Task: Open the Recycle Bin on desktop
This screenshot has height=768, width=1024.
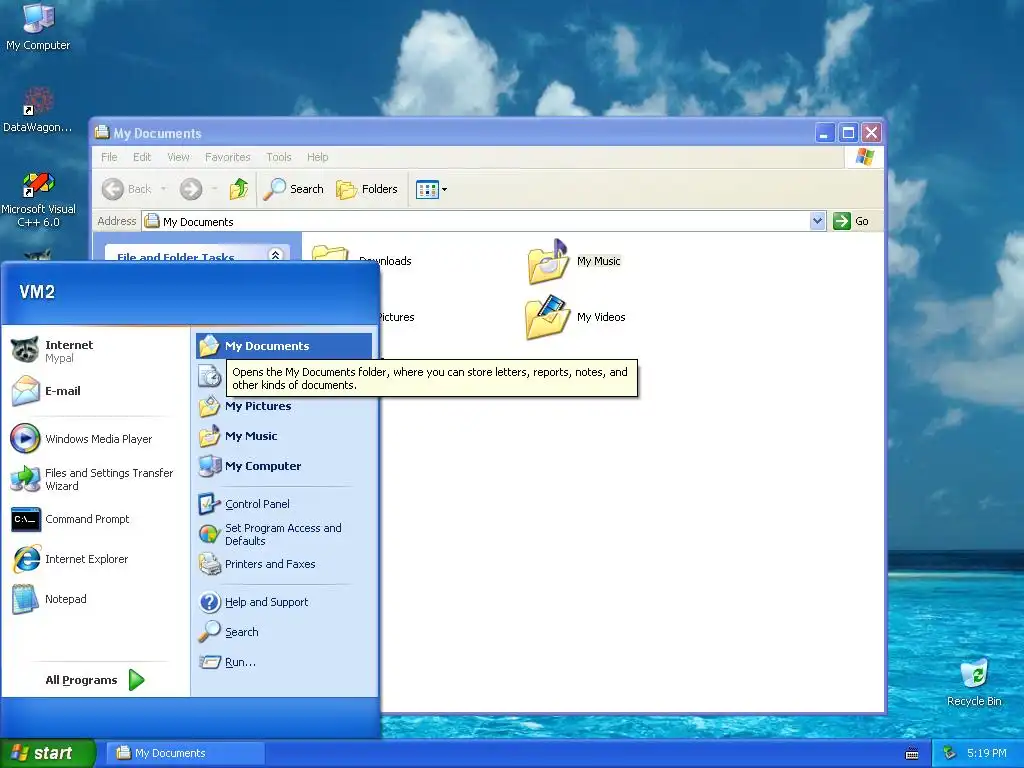Action: 974,683
